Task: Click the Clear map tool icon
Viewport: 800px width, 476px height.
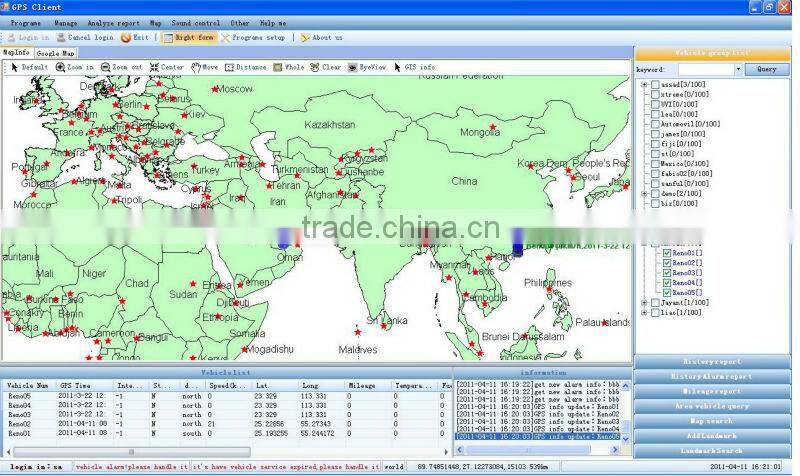Action: tap(314, 67)
